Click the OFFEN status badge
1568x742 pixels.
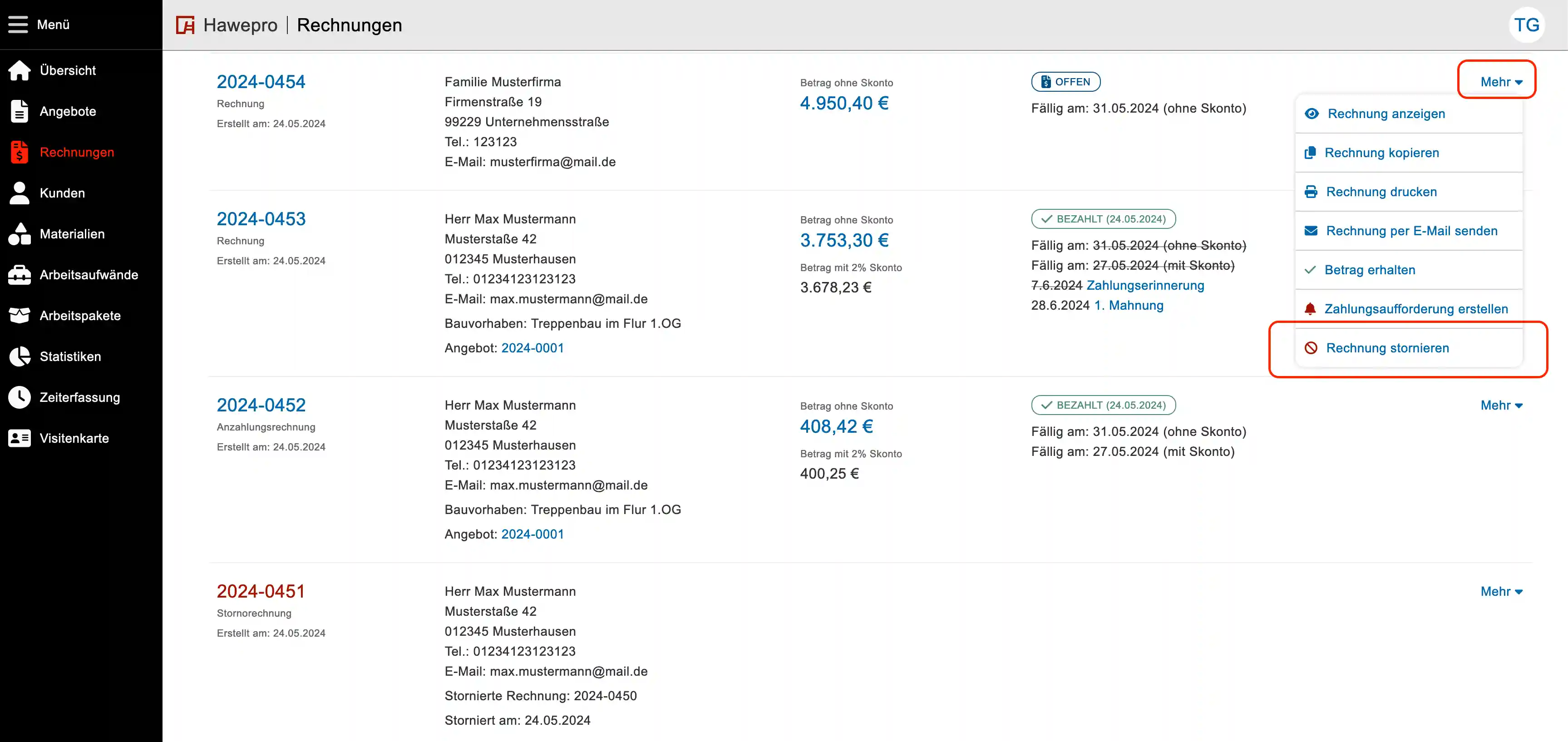click(x=1065, y=82)
